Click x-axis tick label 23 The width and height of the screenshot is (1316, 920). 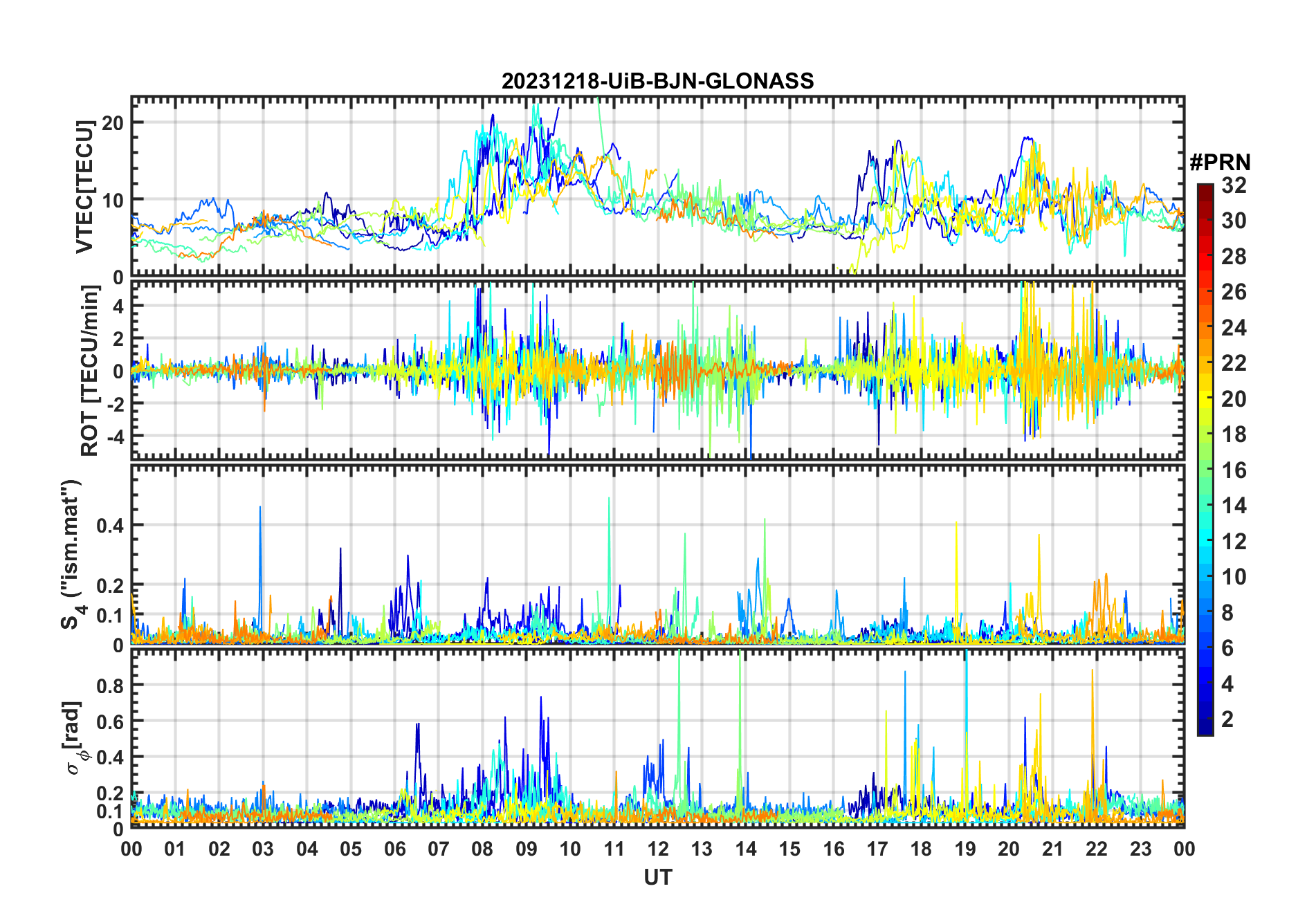tap(1140, 849)
